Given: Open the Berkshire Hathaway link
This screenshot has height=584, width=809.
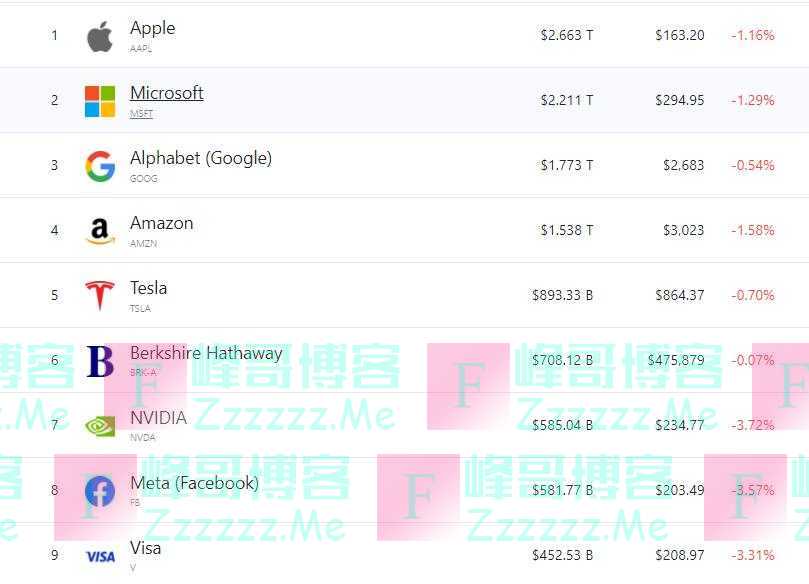Looking at the screenshot, I should point(206,353).
